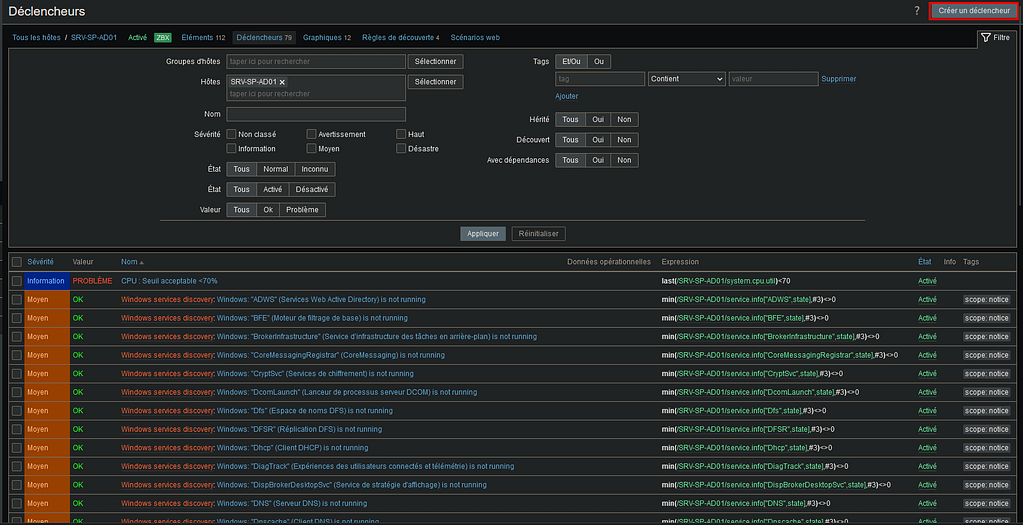1023x525 pixels.
Task: Click the Nom filter text field
Action: click(x=316, y=114)
